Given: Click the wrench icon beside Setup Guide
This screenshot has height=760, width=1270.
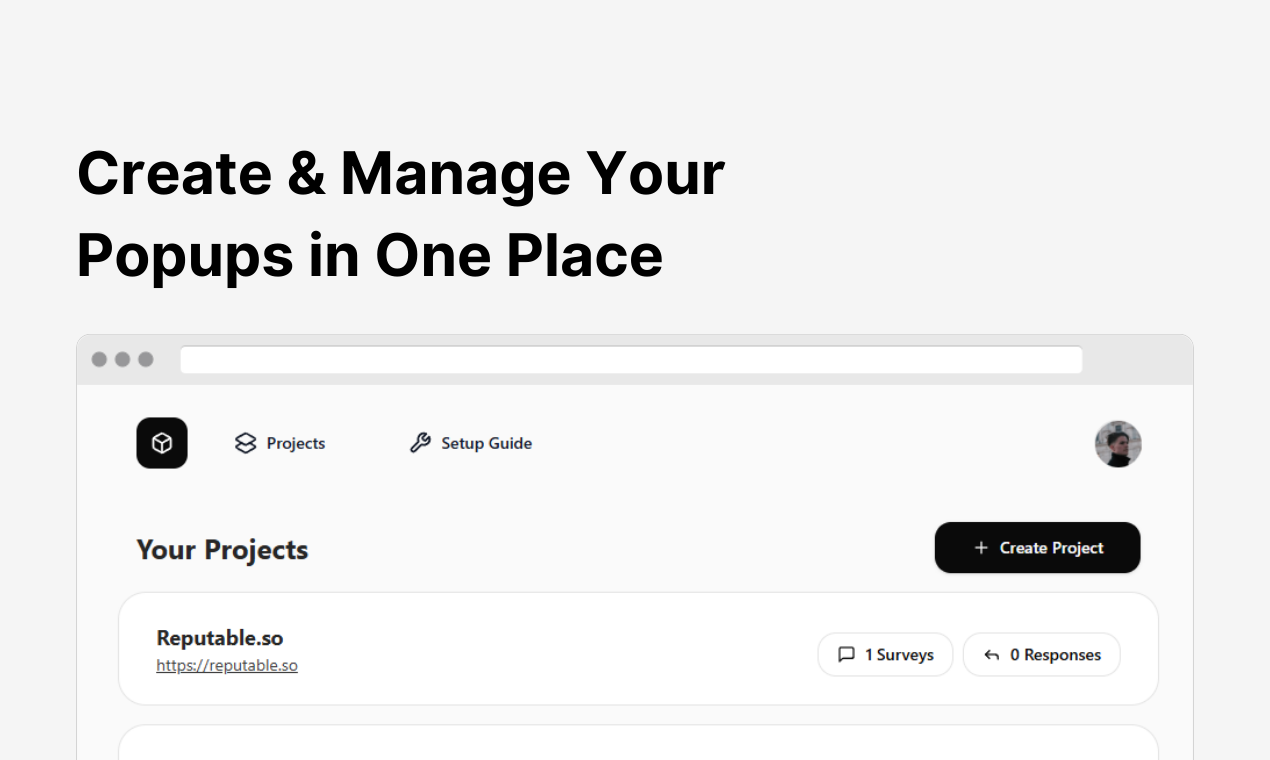Looking at the screenshot, I should coord(420,443).
